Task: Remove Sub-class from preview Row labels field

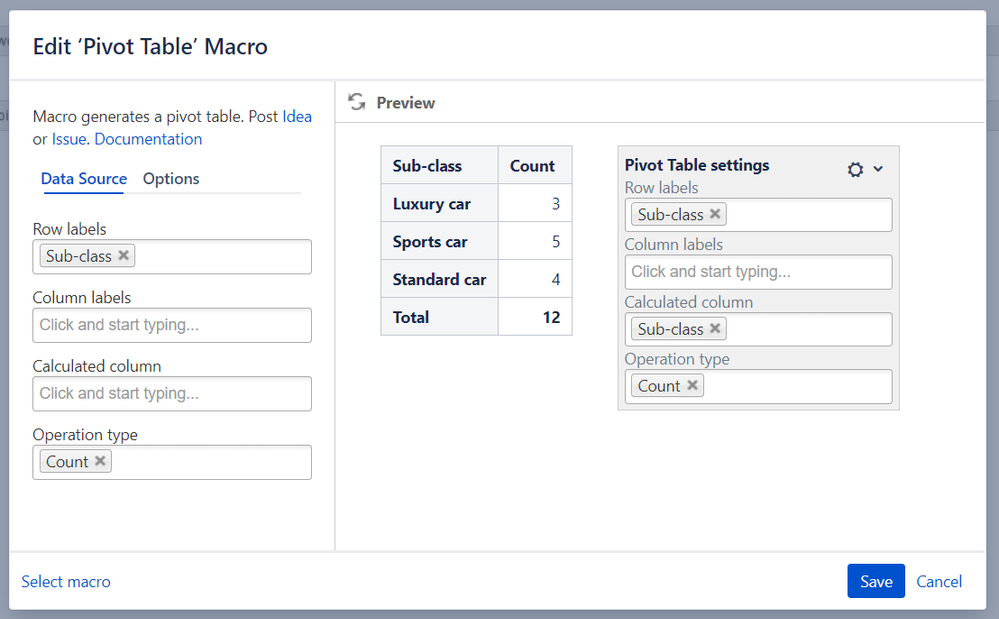Action: [715, 214]
